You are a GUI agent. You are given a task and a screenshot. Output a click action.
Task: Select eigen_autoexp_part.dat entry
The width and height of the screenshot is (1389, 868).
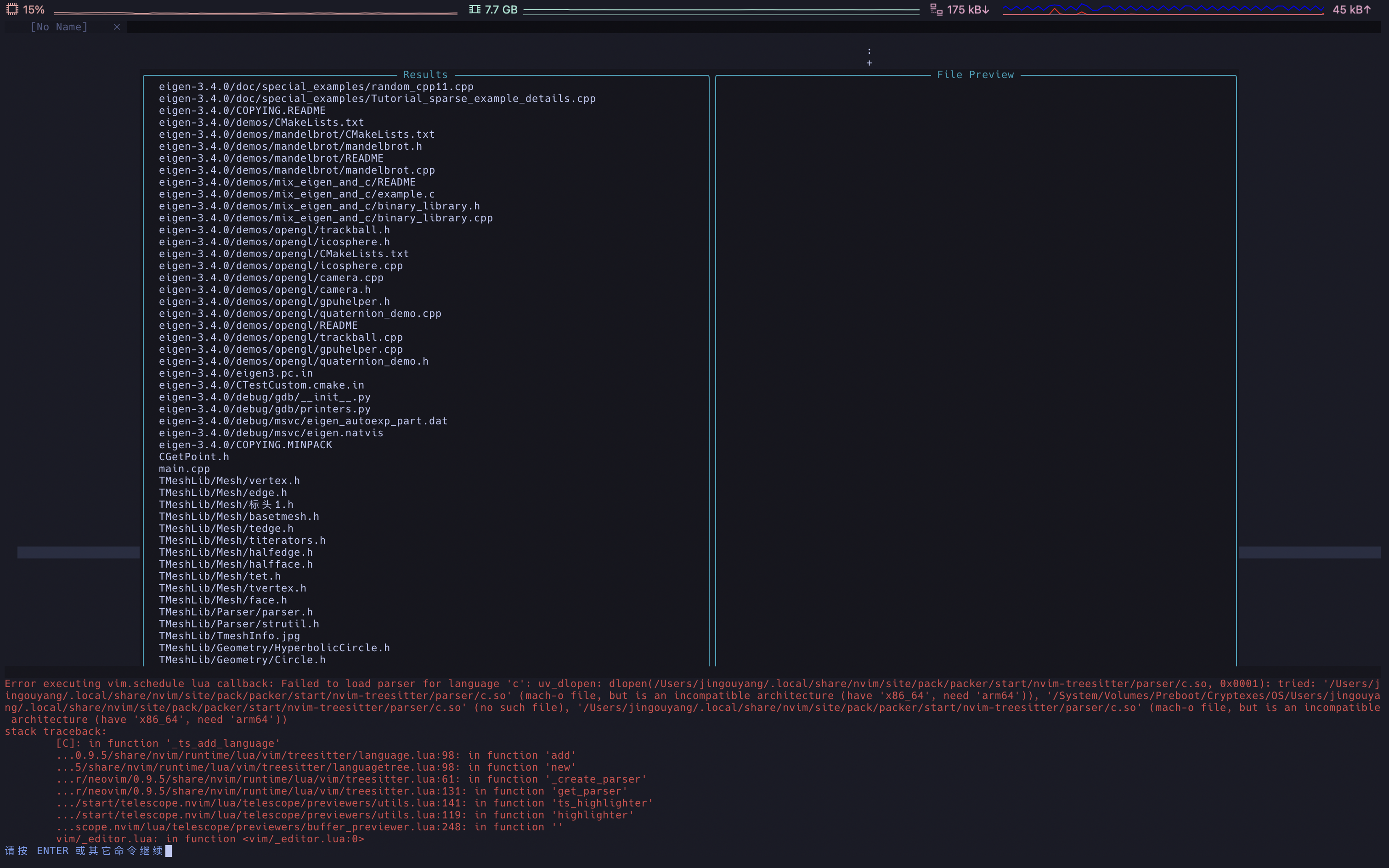(303, 421)
